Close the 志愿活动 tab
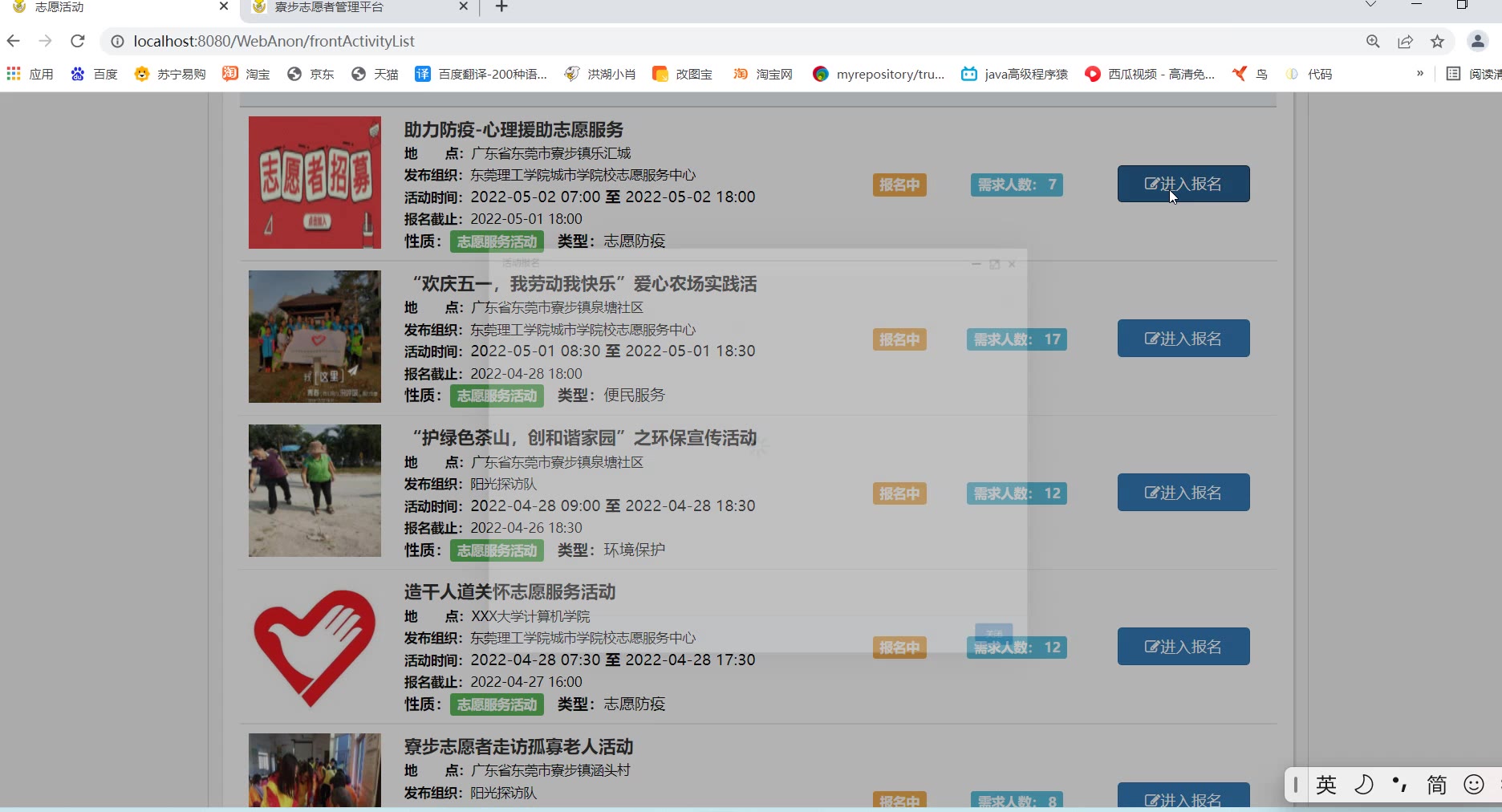The height and width of the screenshot is (812, 1502). point(224,6)
